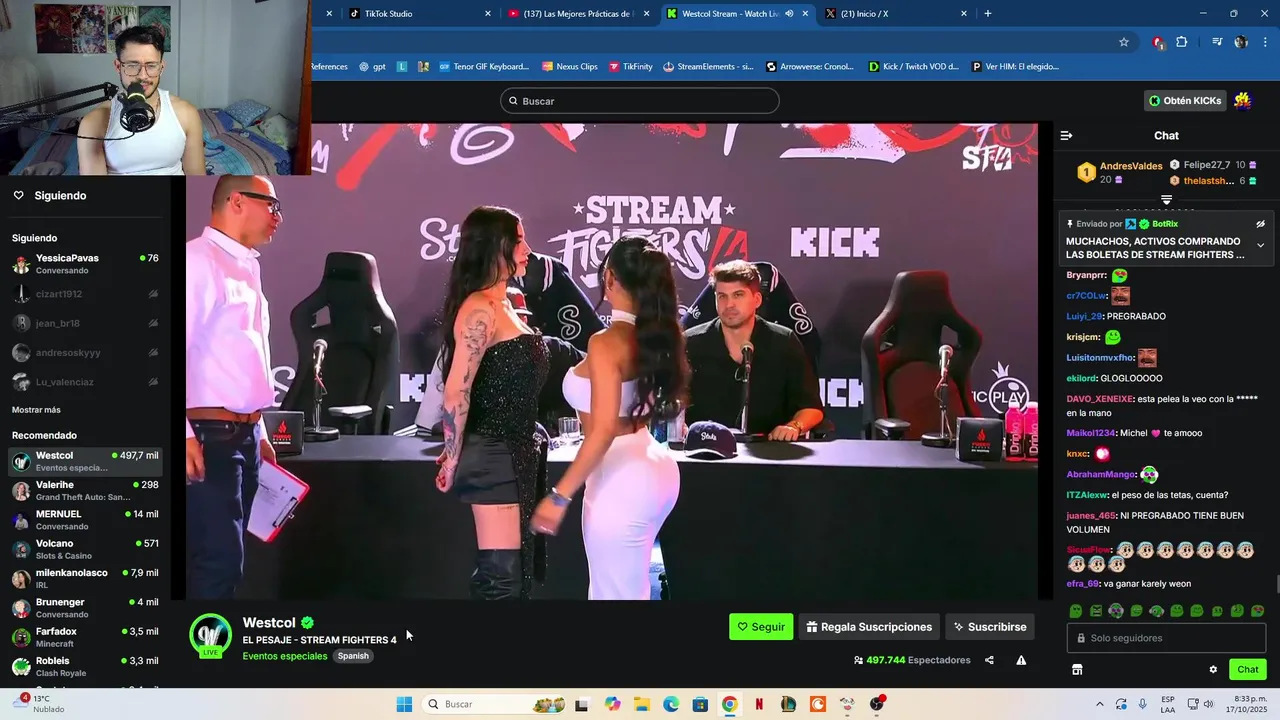Open Robleis Clash Royale channel
The image size is (1280, 720).
pyautogui.click(x=85, y=666)
